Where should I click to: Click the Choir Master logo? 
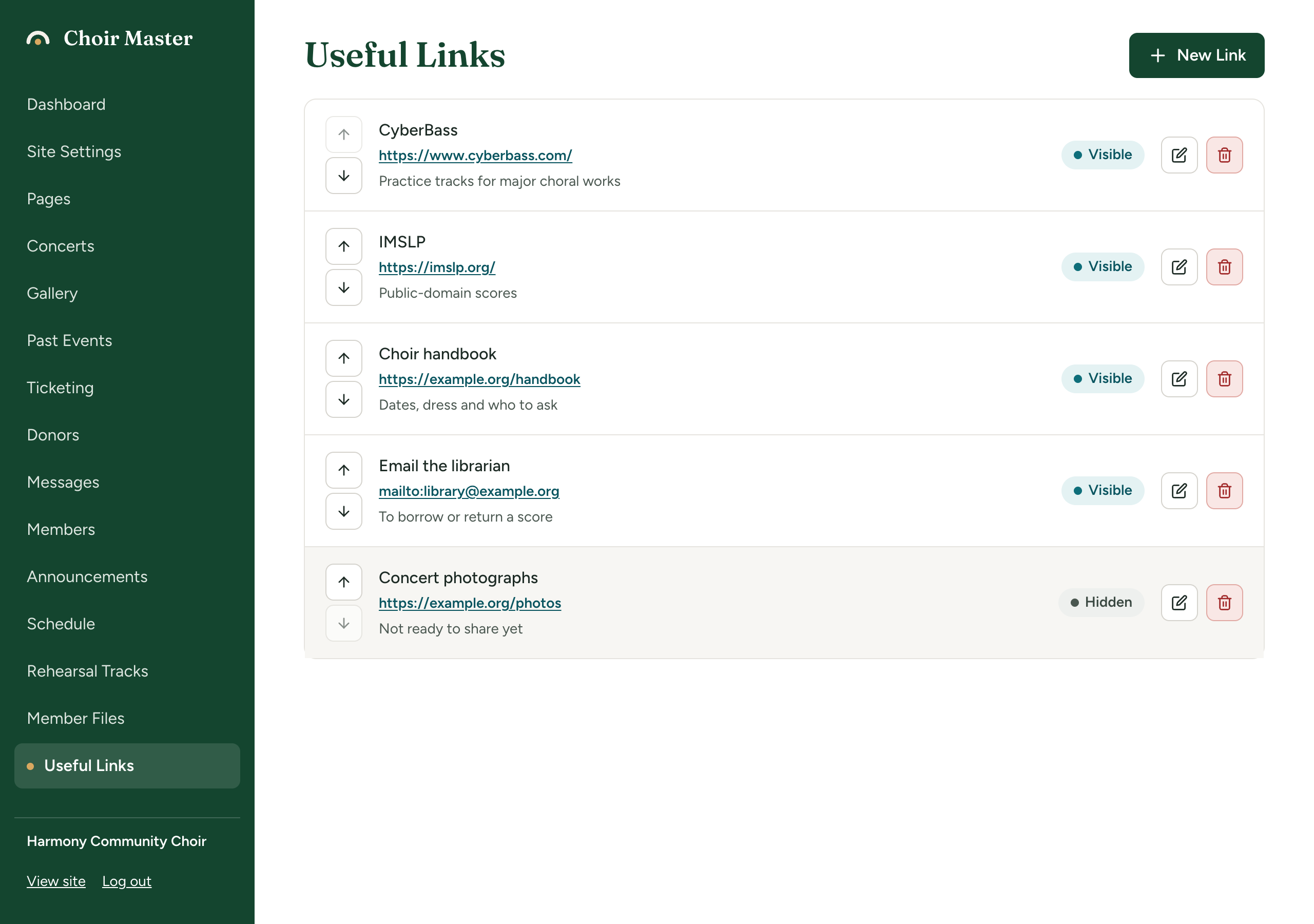click(x=110, y=38)
